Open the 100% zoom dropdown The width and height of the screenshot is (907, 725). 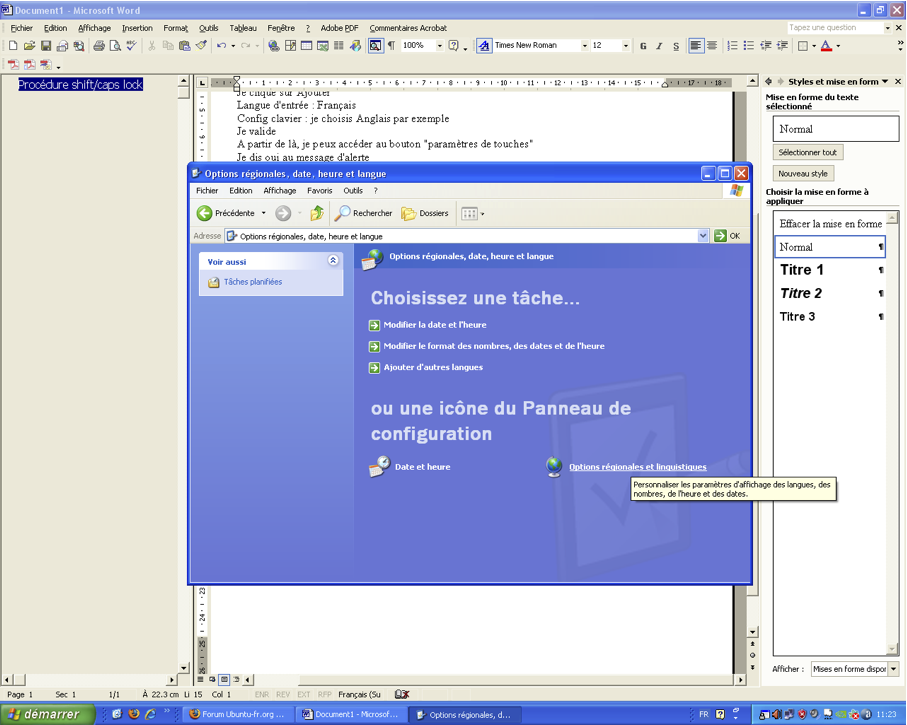(440, 46)
